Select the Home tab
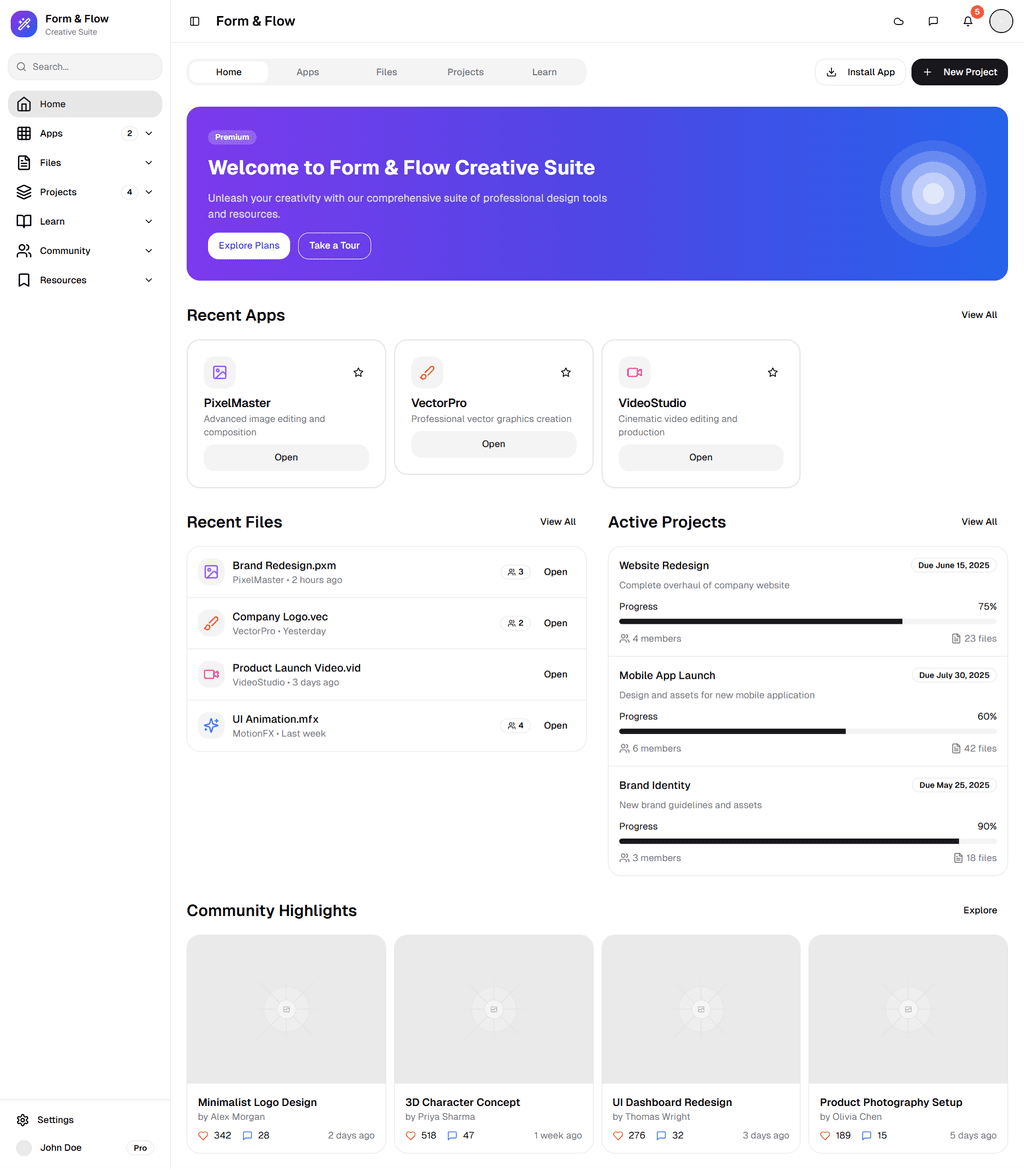 point(228,72)
